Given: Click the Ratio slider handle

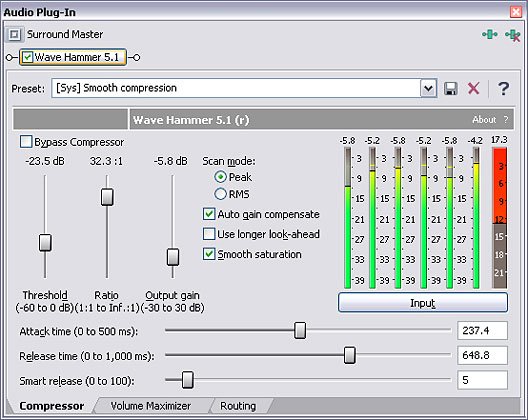Looking at the screenshot, I should point(107,197).
